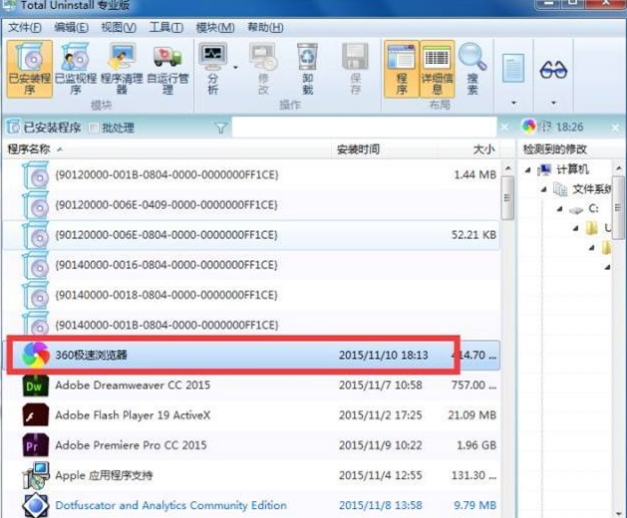627x518 pixels.
Task: Click the 2015/11/9 10:22 install time cell
Action: 380,445
